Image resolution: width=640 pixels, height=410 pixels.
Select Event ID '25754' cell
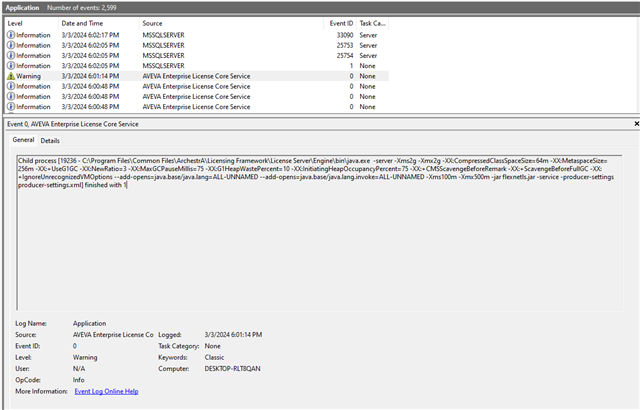point(345,55)
